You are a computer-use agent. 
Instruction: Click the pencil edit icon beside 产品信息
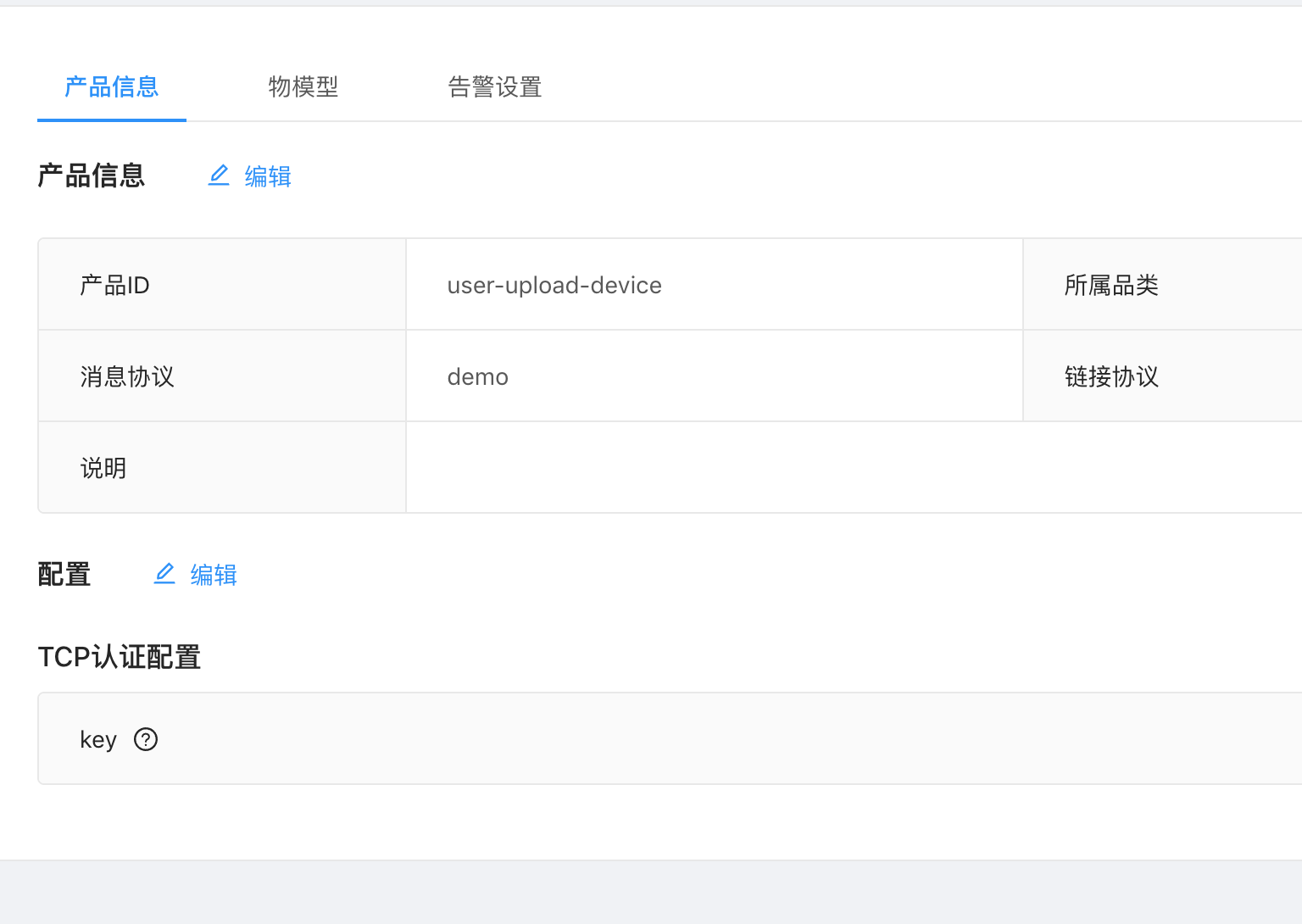219,175
